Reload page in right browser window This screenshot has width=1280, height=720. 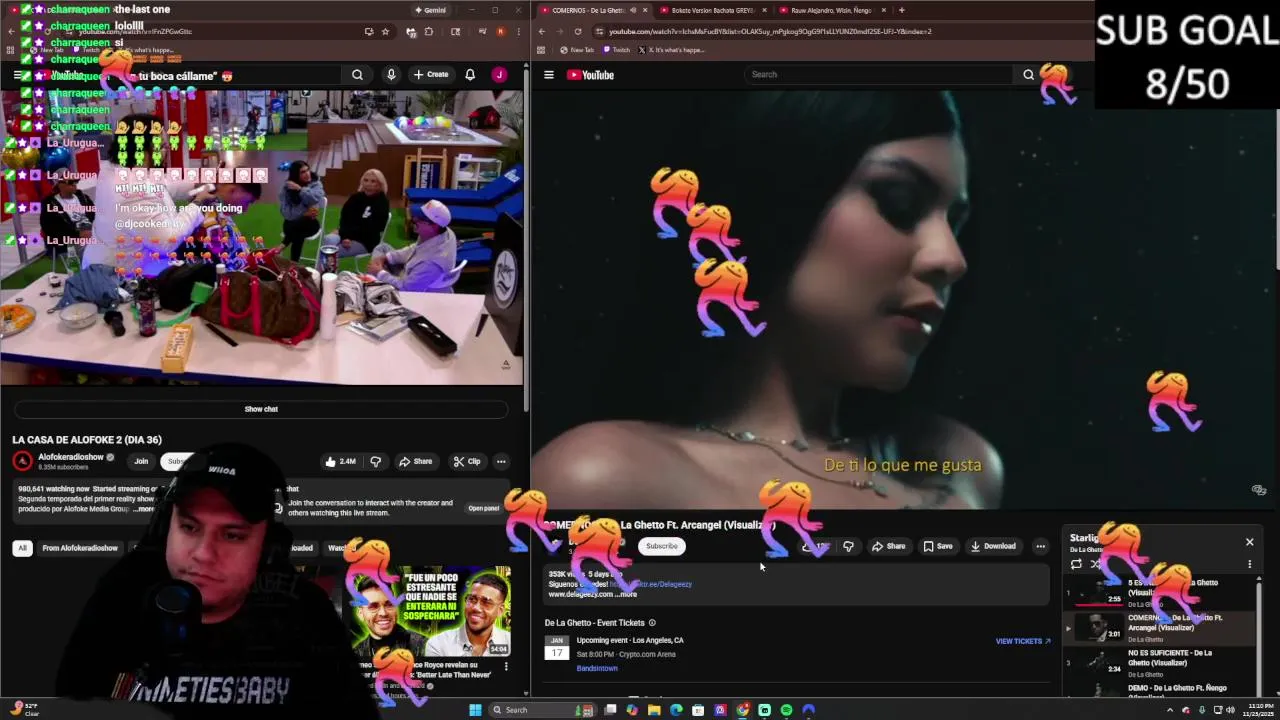(x=577, y=31)
